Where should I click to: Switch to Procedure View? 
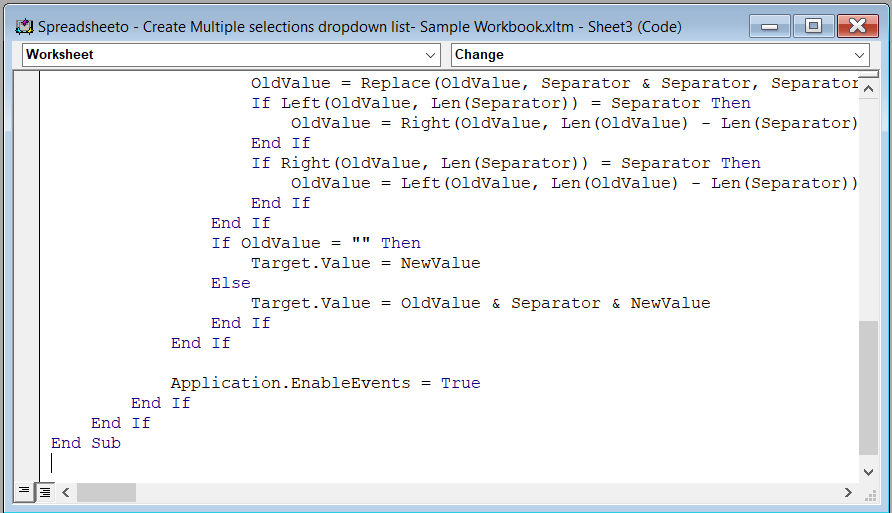24,492
